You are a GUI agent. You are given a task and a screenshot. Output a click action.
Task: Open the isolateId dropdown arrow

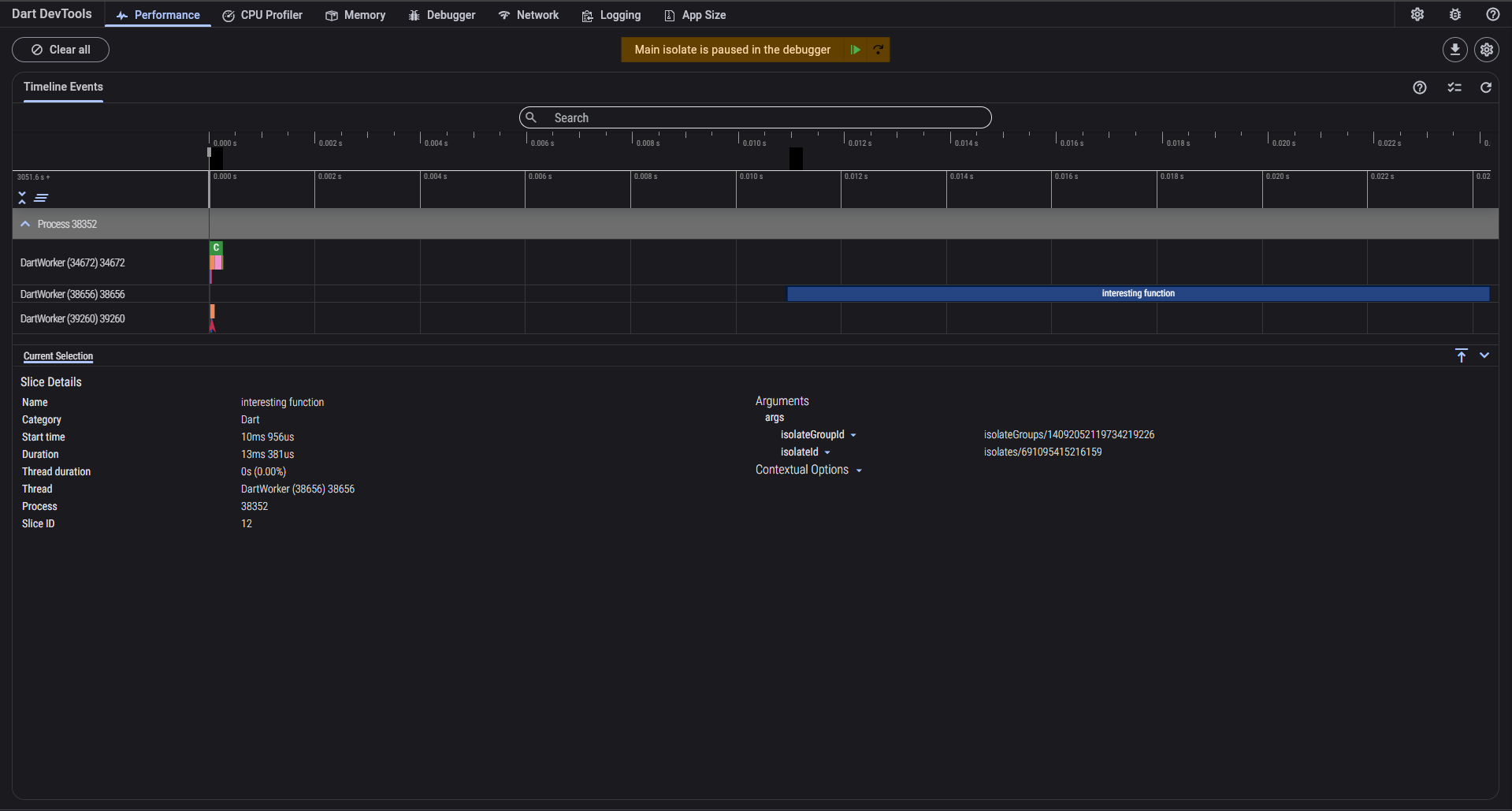[827, 452]
